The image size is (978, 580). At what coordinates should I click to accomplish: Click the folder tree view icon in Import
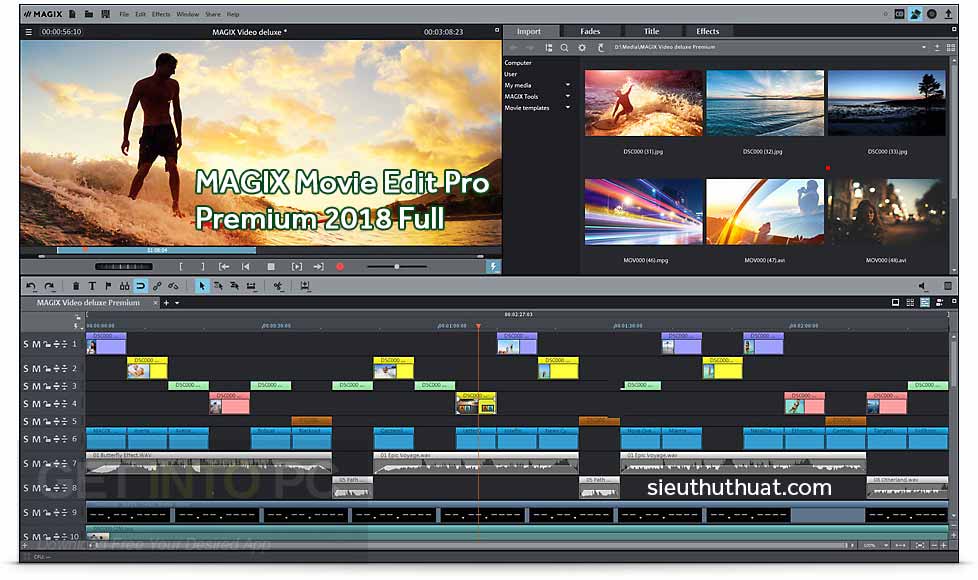(548, 47)
